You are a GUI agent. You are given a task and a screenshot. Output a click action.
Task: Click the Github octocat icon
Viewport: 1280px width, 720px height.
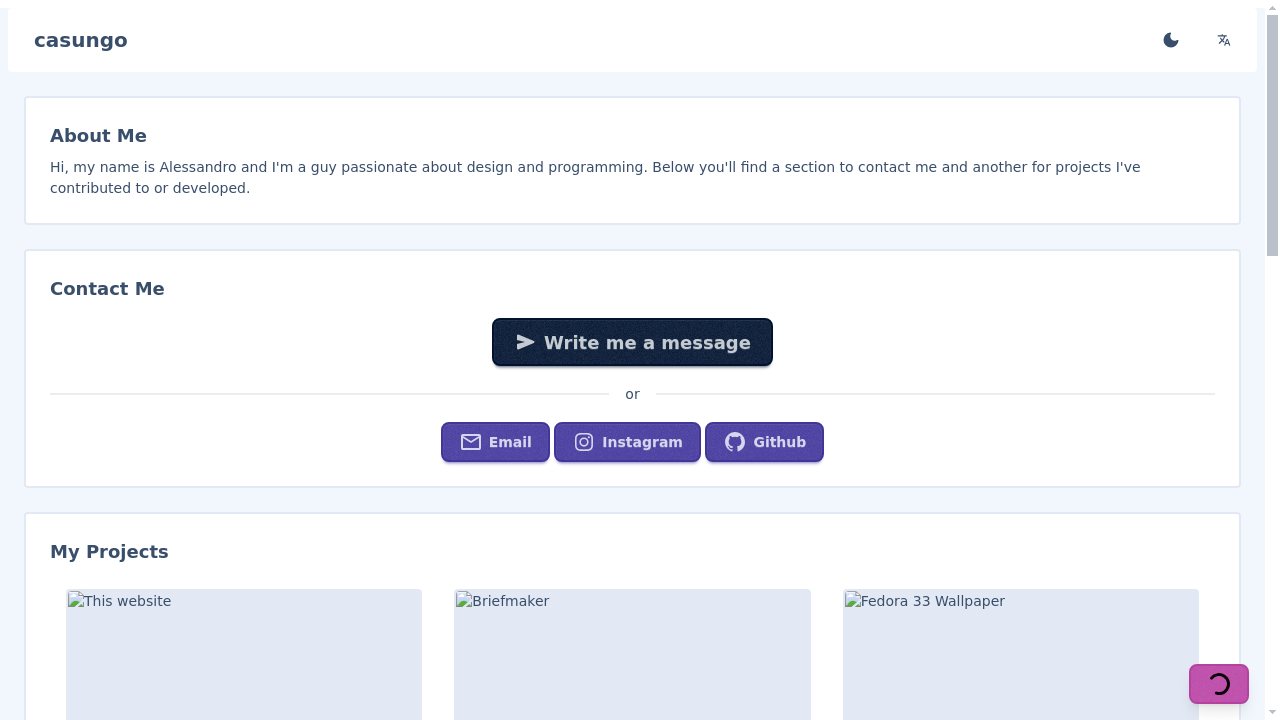[735, 442]
